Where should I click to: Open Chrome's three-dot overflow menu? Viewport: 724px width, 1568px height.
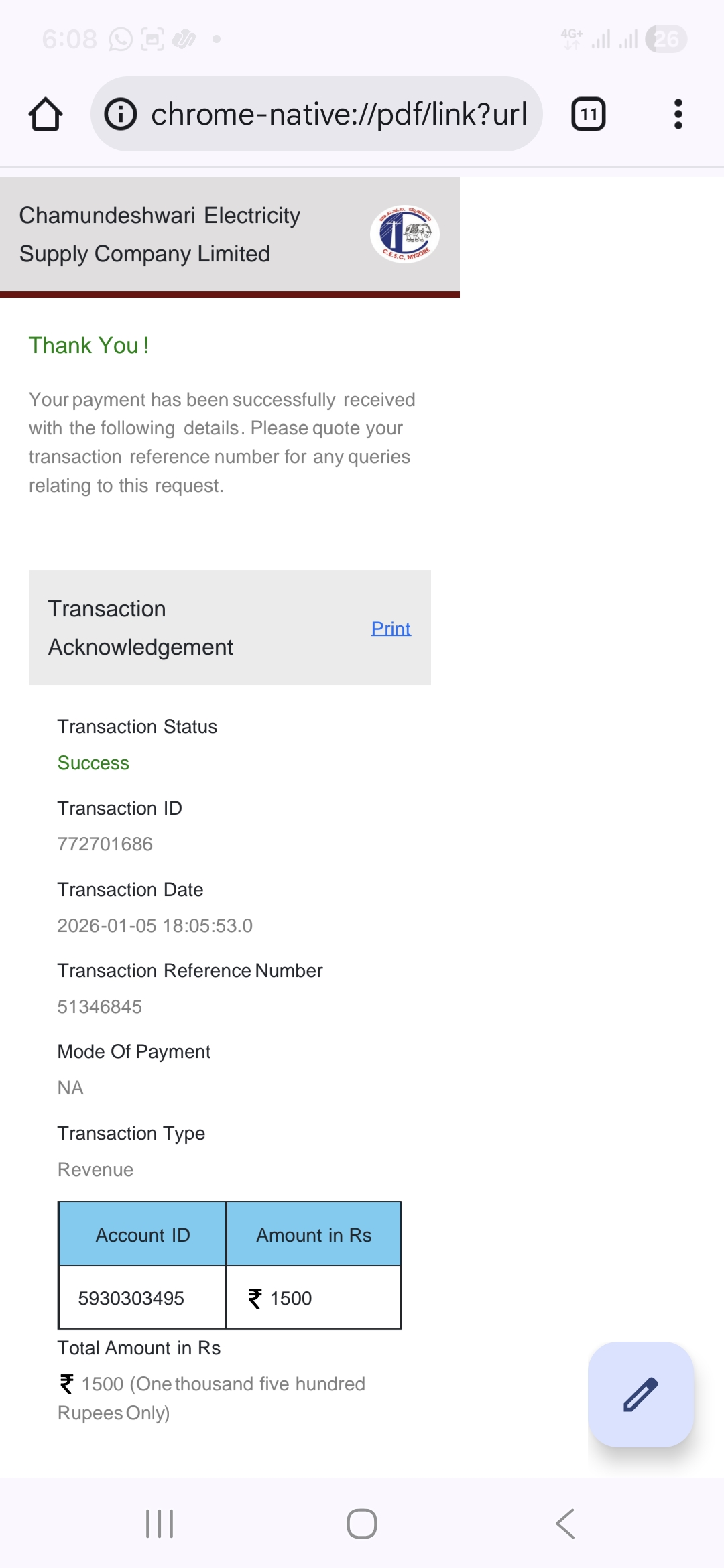coord(678,114)
